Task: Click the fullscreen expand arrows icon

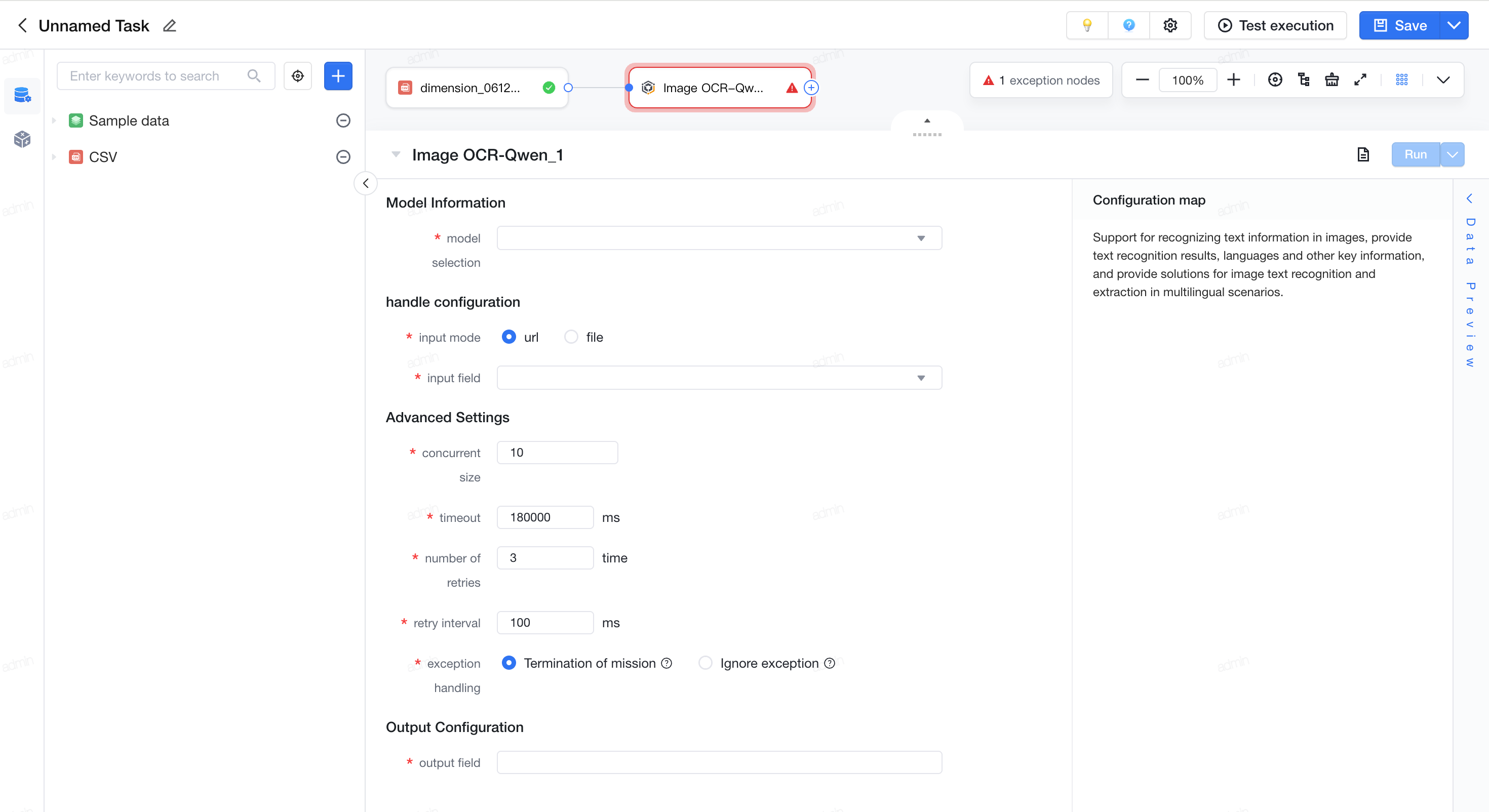Action: [x=1360, y=80]
